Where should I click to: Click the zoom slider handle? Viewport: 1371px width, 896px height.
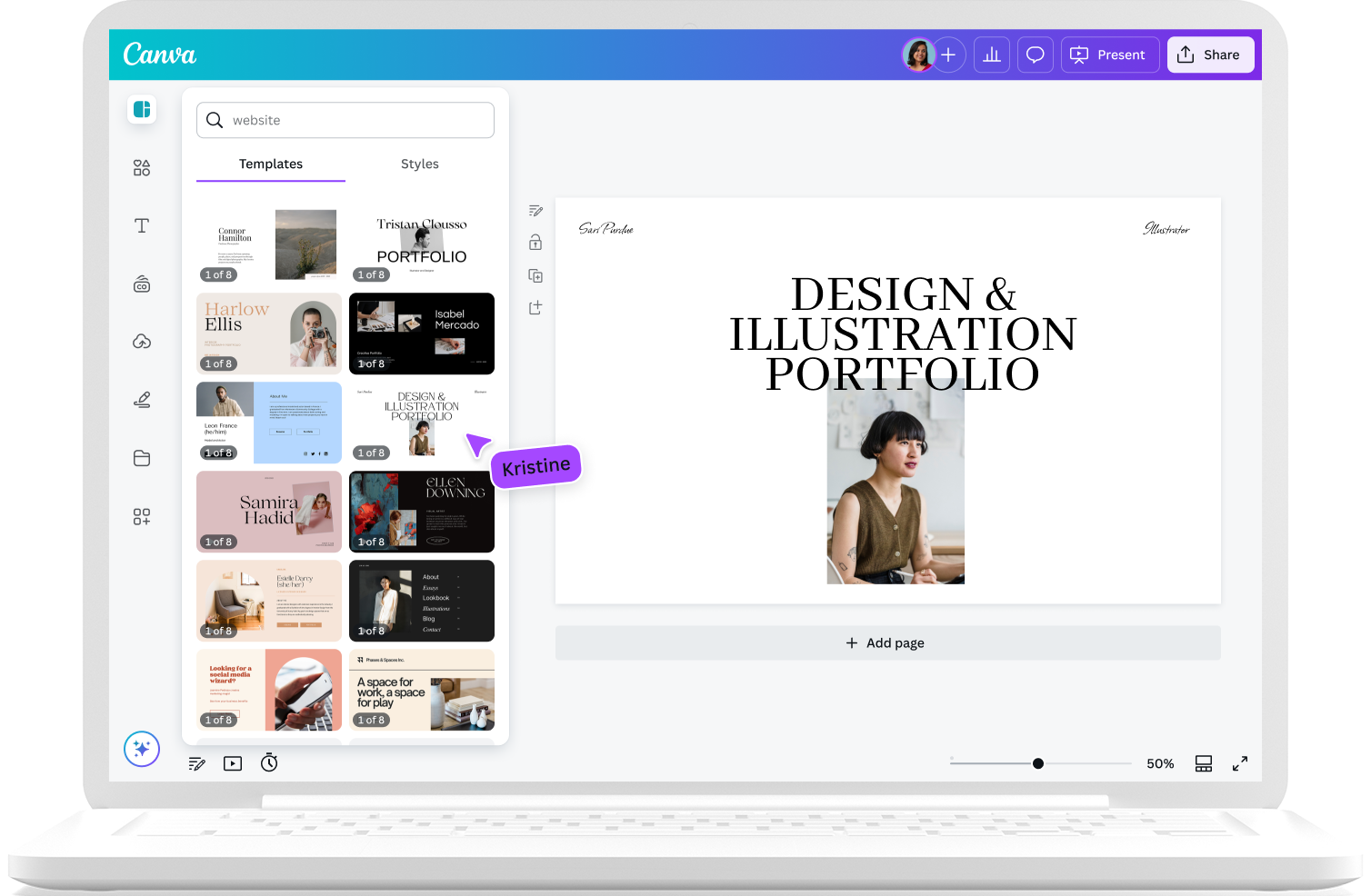tap(1038, 763)
